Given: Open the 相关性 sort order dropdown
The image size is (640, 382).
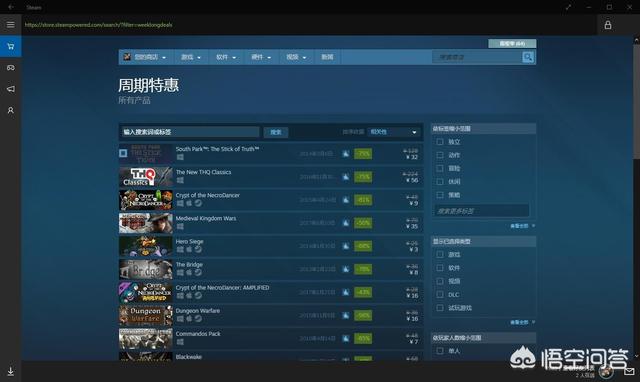Looking at the screenshot, I should click(393, 132).
